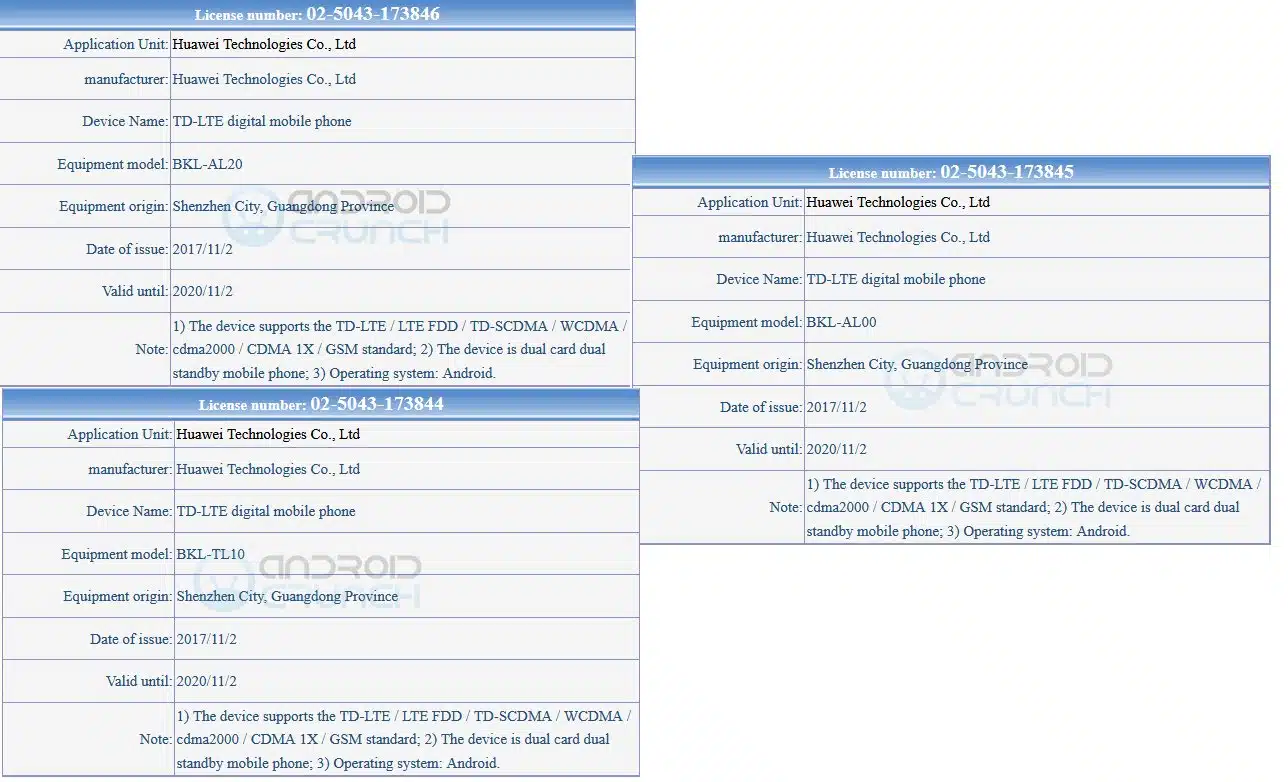Click the Note text in license 173846 table
Viewport: 1288px width, 782px height.
(399, 349)
